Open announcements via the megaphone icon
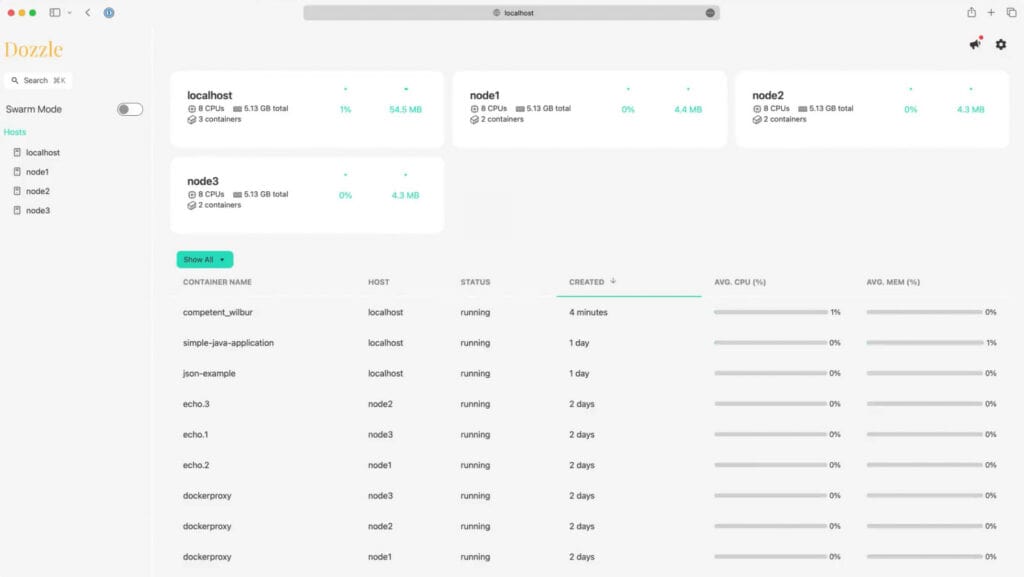The width and height of the screenshot is (1024, 577). (x=975, y=44)
